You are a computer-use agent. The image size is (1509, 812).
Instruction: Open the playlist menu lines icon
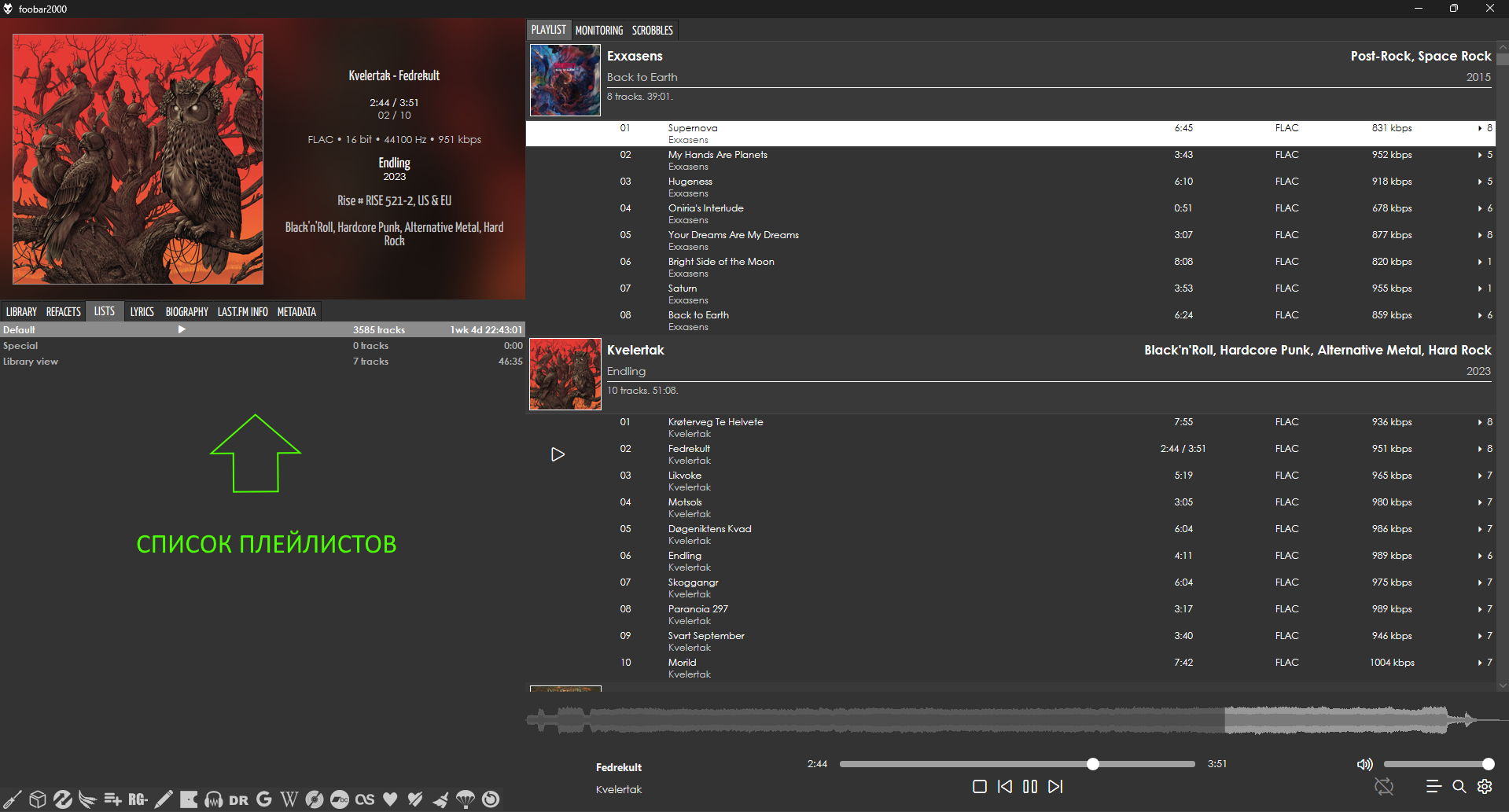(1434, 786)
